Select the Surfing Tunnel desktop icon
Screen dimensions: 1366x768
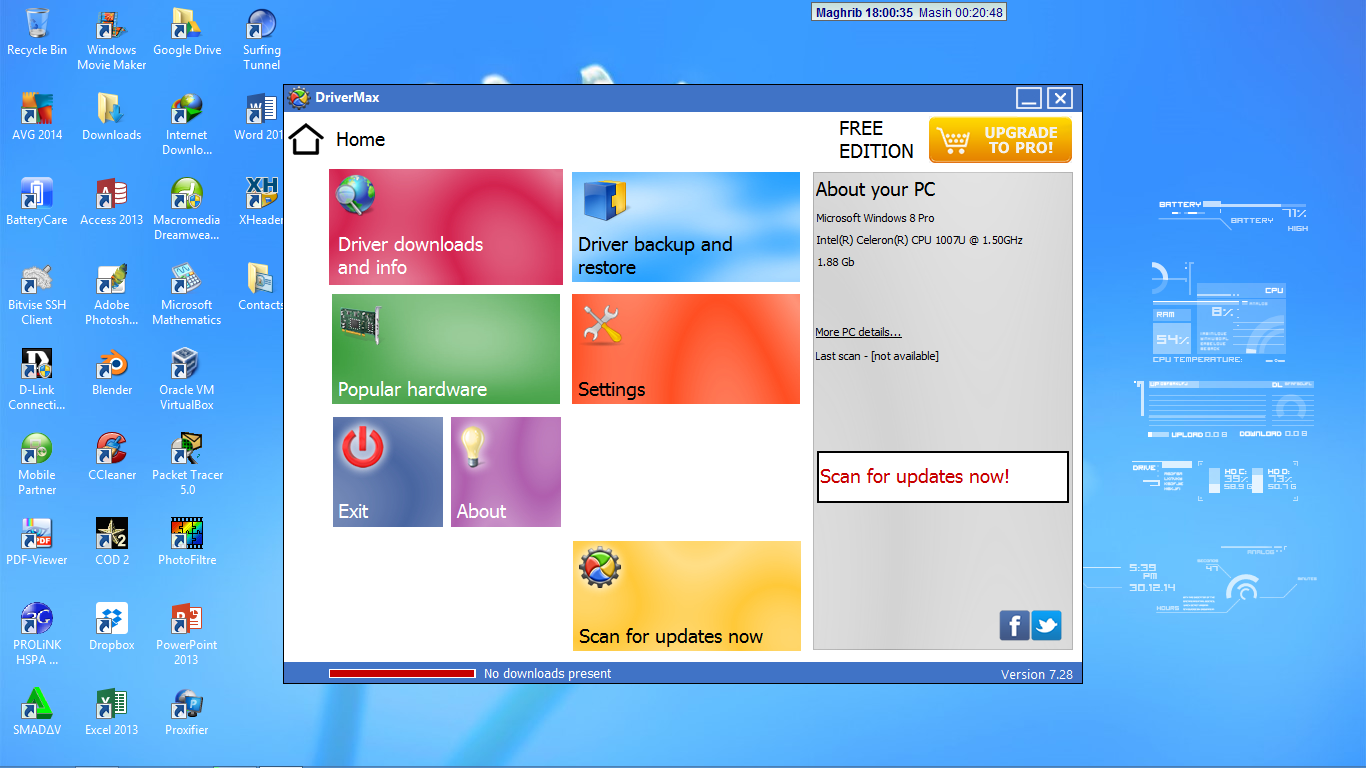pos(262,40)
